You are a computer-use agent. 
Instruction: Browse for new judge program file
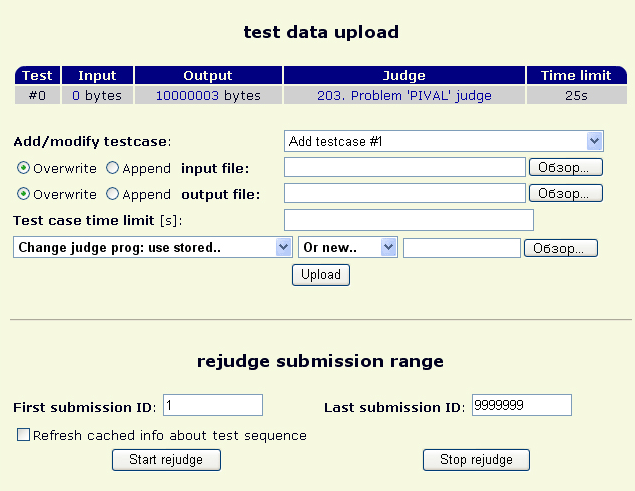pyautogui.click(x=561, y=248)
